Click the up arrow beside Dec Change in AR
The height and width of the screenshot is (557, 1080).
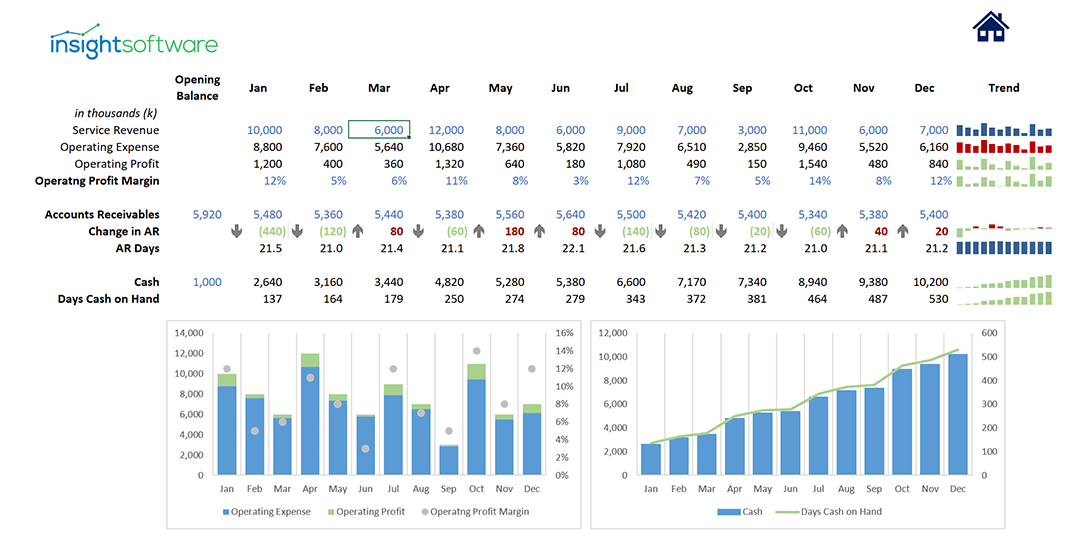point(903,231)
